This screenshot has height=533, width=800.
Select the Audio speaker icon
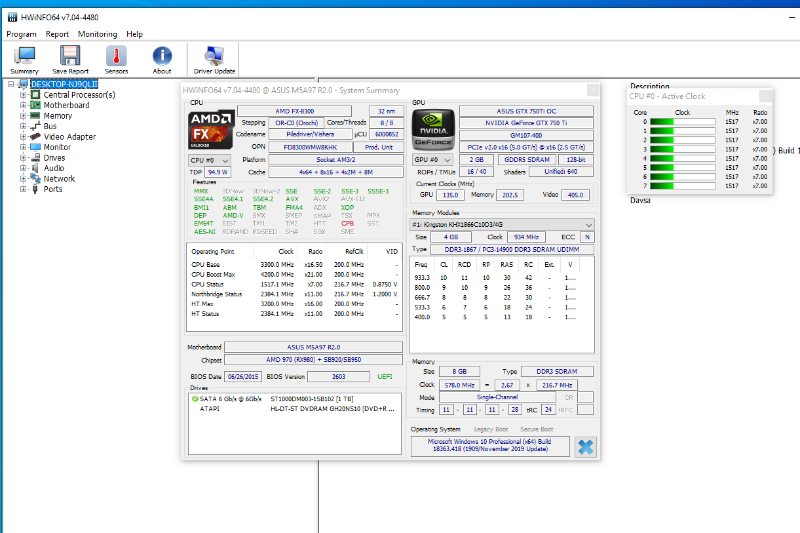pyautogui.click(x=35, y=168)
